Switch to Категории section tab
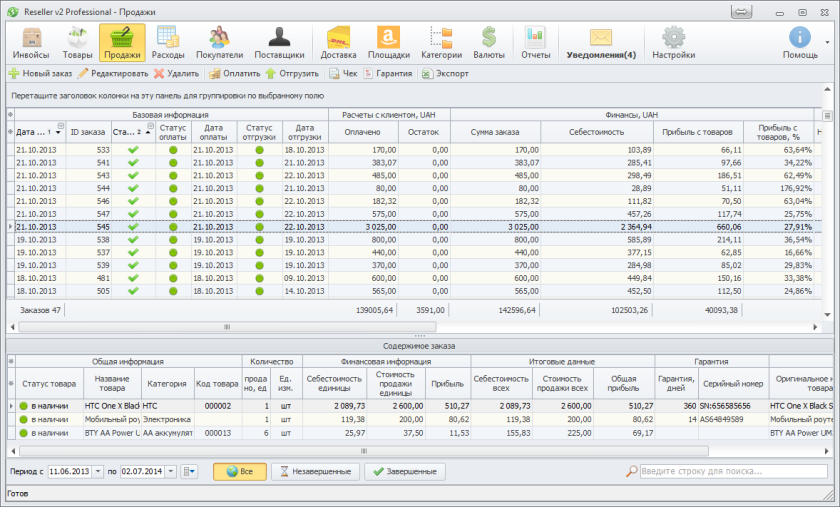This screenshot has width=840, height=507. (x=441, y=43)
